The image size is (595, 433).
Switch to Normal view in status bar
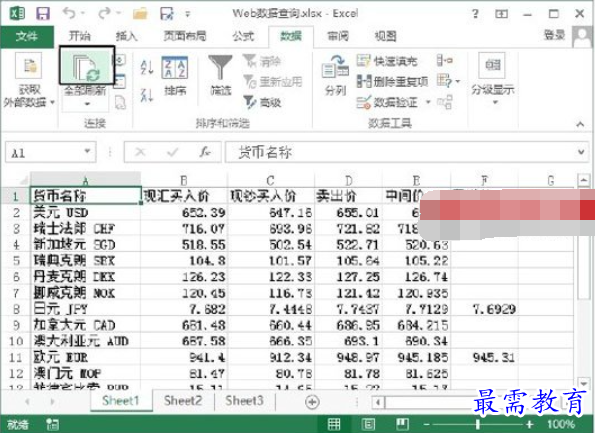point(334,424)
